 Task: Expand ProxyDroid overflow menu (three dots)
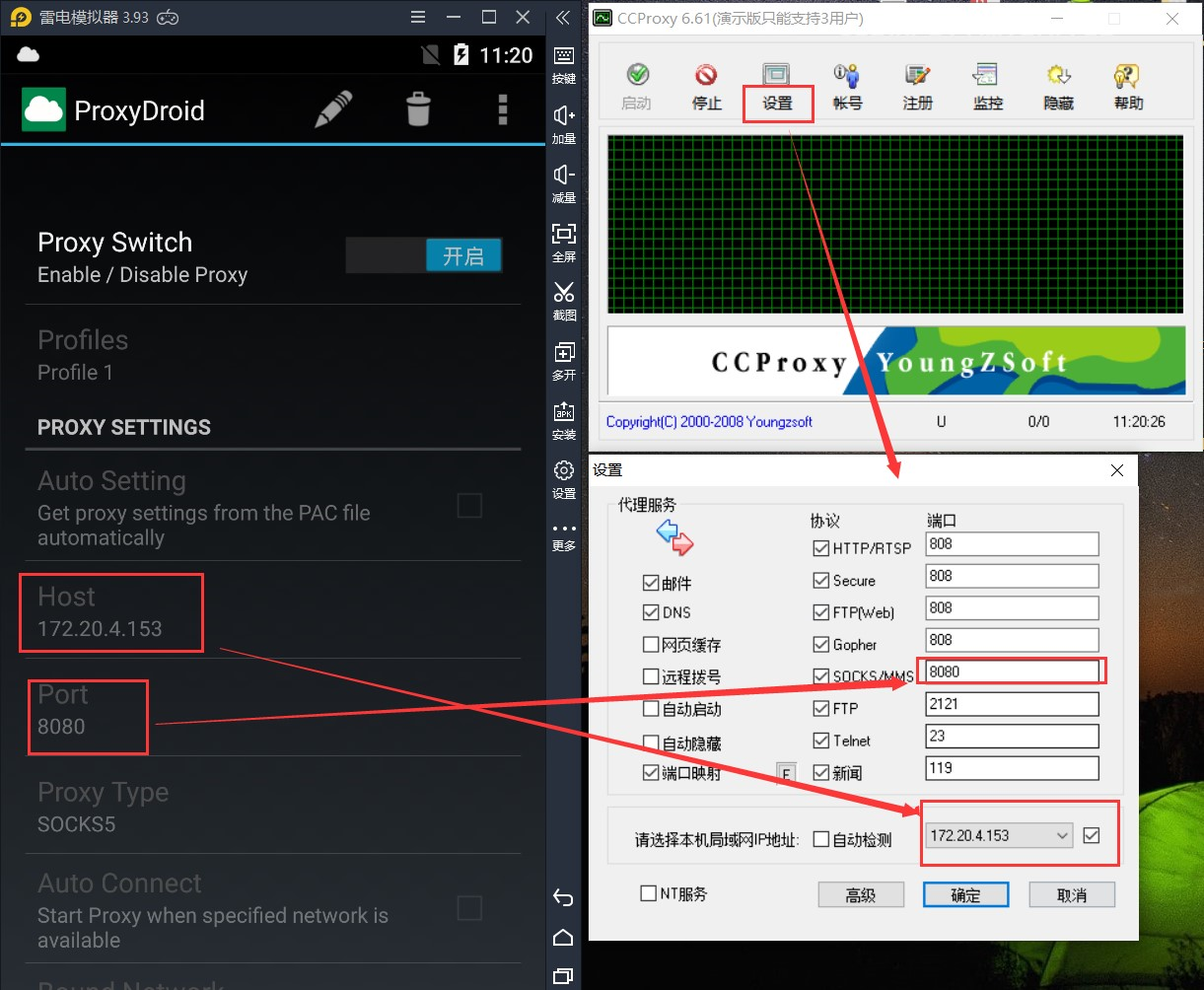point(503,109)
